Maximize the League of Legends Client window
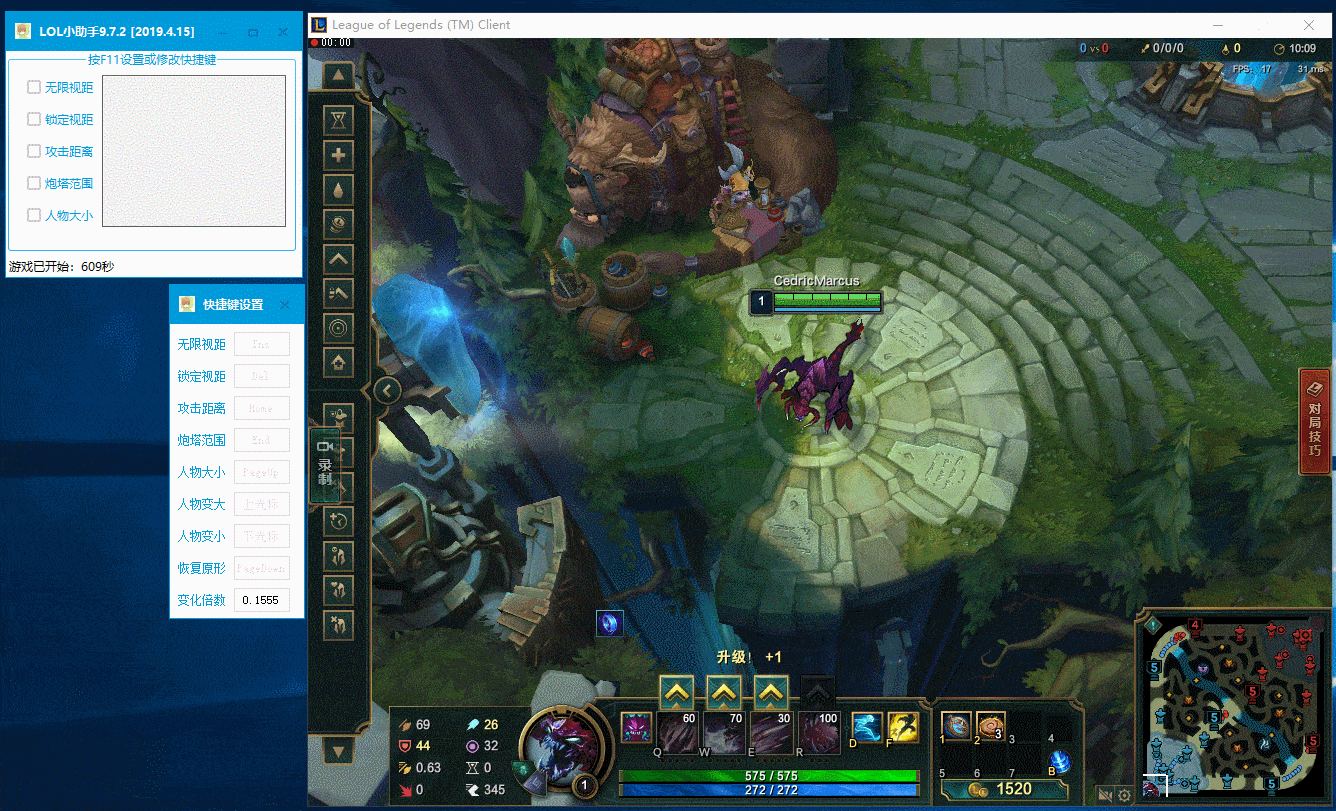This screenshot has height=811, width=1336. [x=1263, y=25]
